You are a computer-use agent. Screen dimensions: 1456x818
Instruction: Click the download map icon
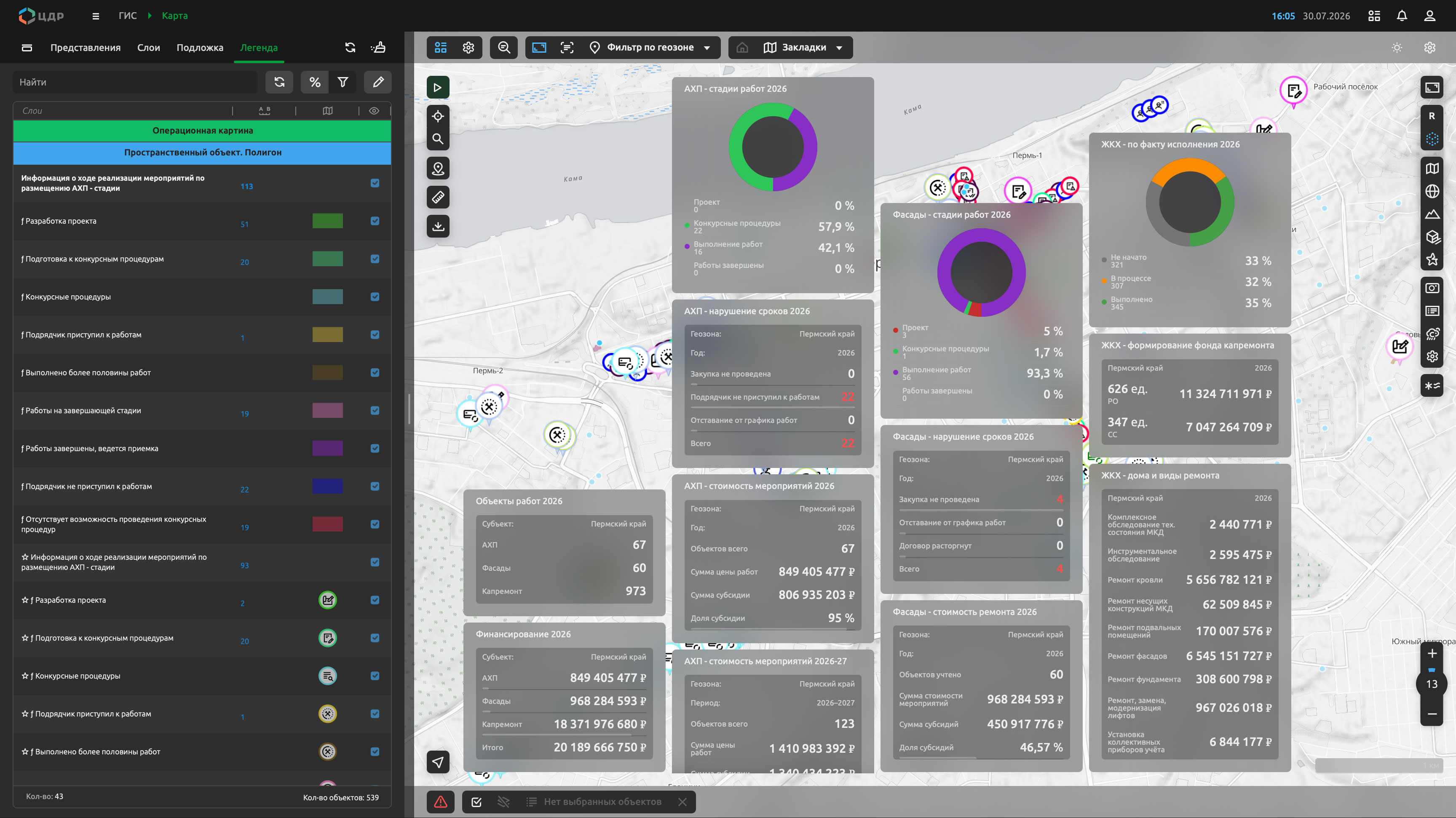pos(437,226)
